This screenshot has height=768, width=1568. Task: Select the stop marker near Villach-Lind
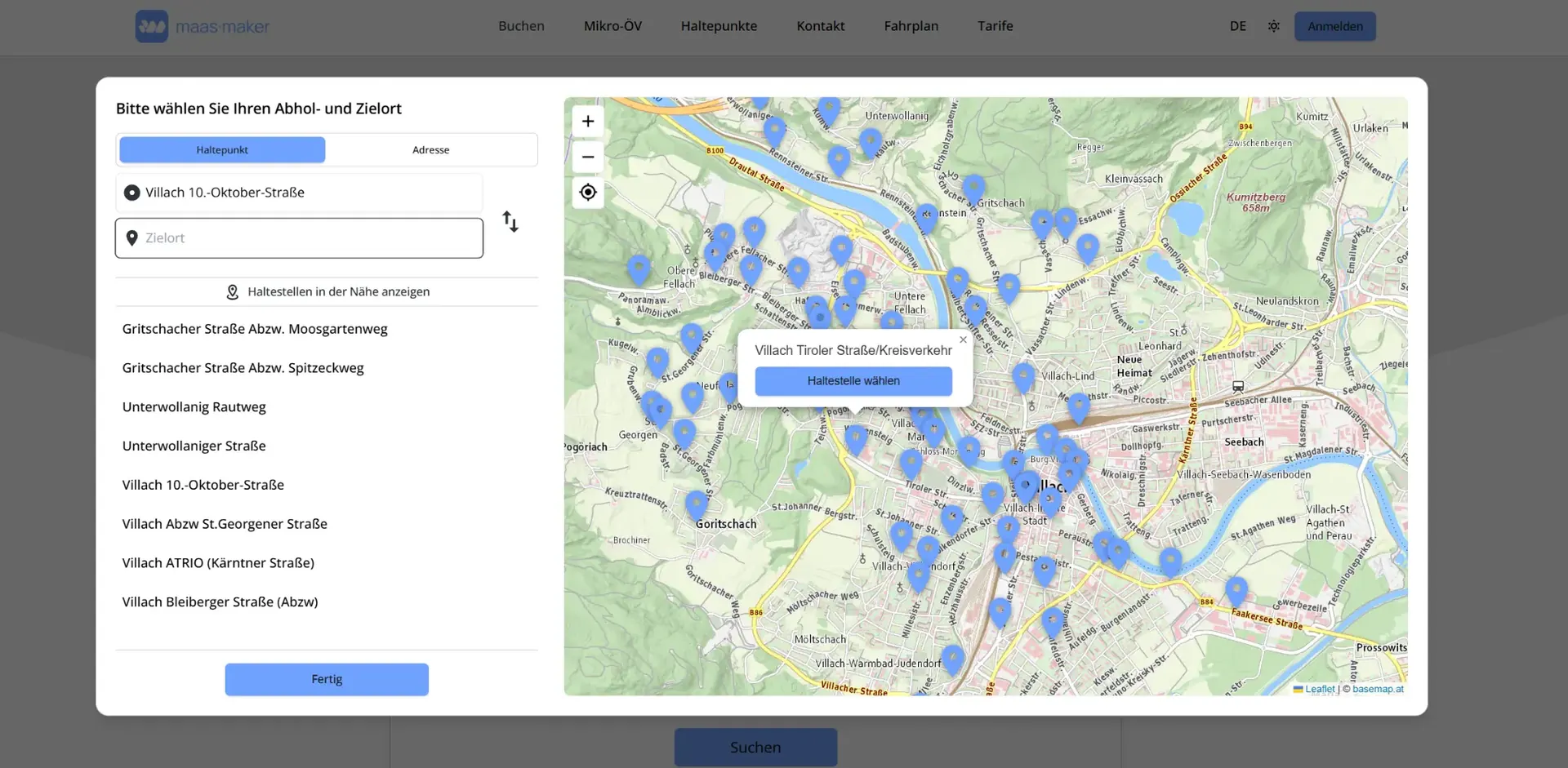point(1023,377)
